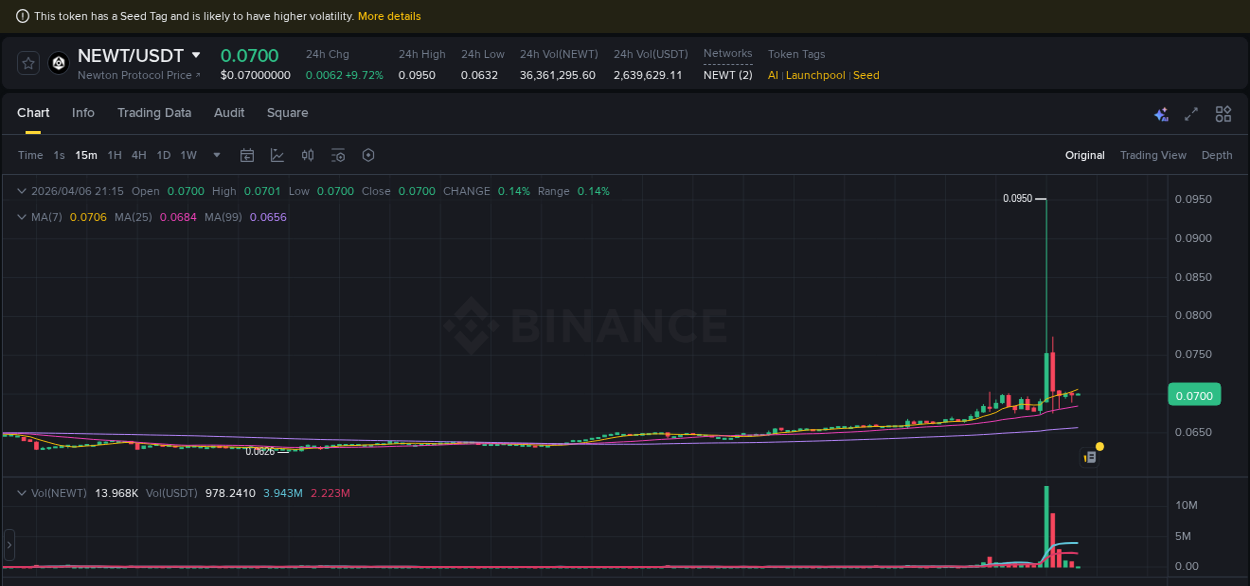Open the Trading Data tab
The width and height of the screenshot is (1250, 586).
click(154, 113)
